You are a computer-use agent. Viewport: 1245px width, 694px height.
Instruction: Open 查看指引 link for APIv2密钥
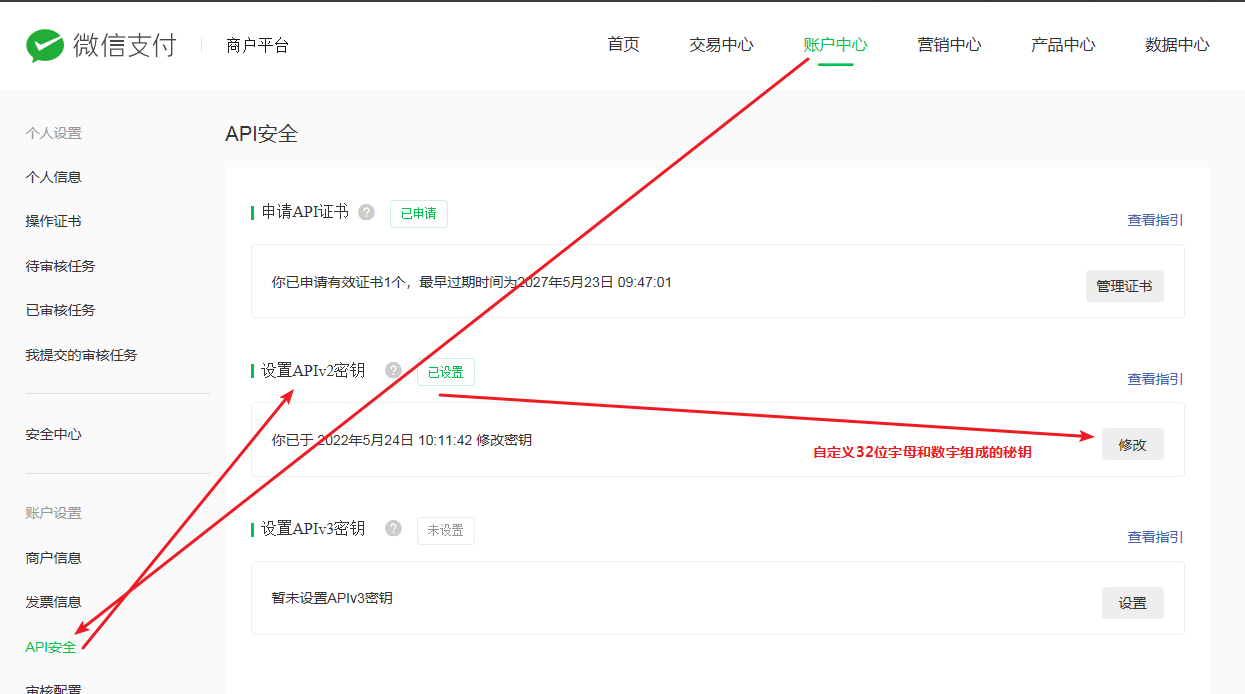1155,379
